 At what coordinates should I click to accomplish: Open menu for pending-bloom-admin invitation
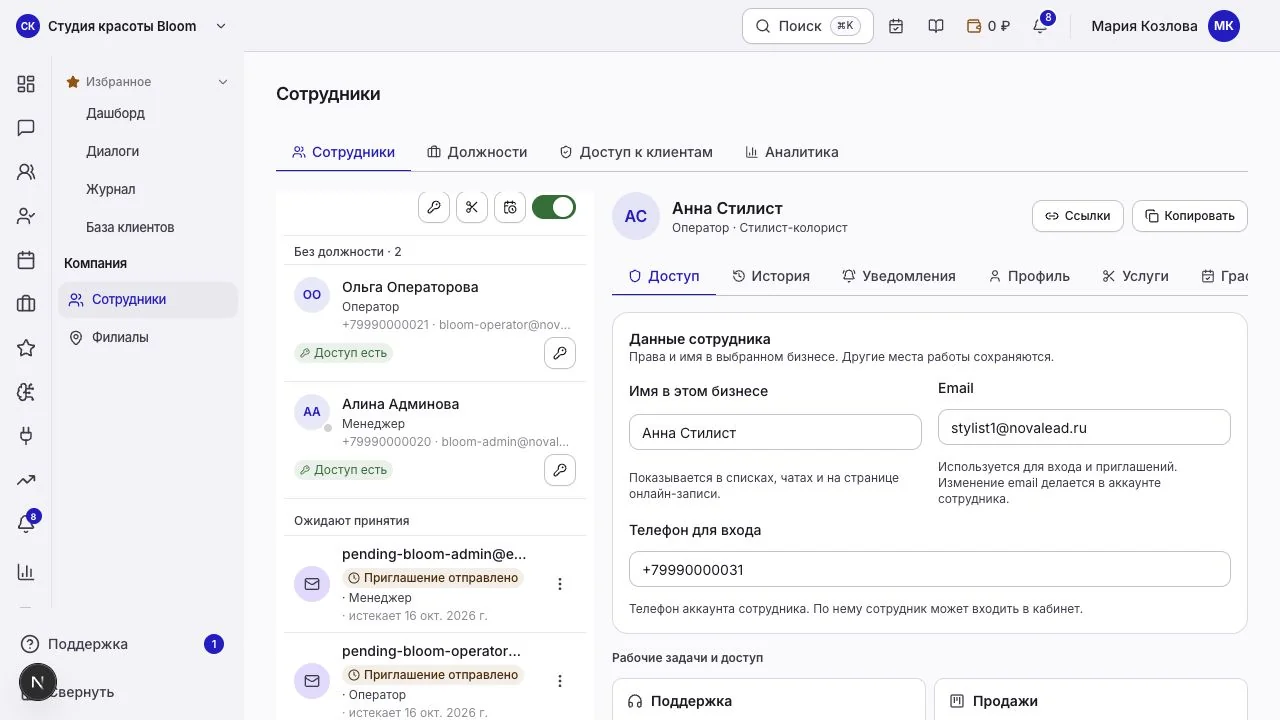560,584
